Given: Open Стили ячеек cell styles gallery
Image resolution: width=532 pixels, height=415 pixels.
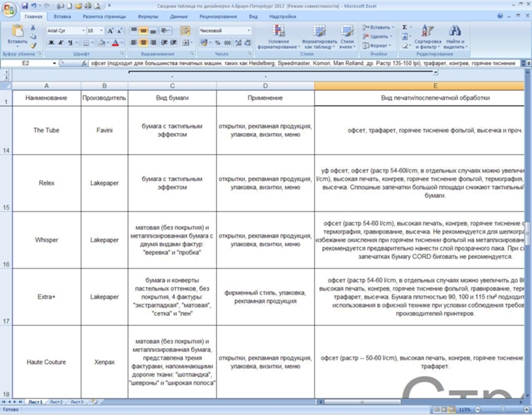Looking at the screenshot, I should [347, 37].
